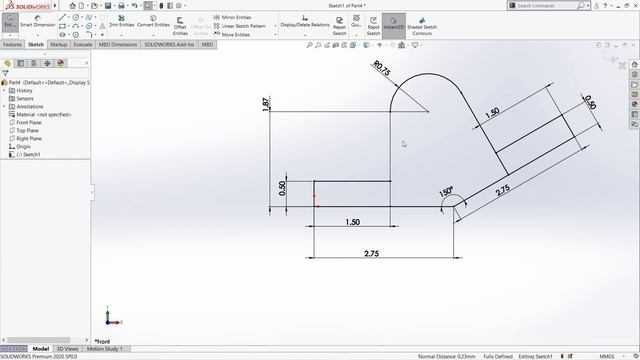Select the Sketch Text tool
The height and width of the screenshot is (360, 640).
(x=102, y=26)
